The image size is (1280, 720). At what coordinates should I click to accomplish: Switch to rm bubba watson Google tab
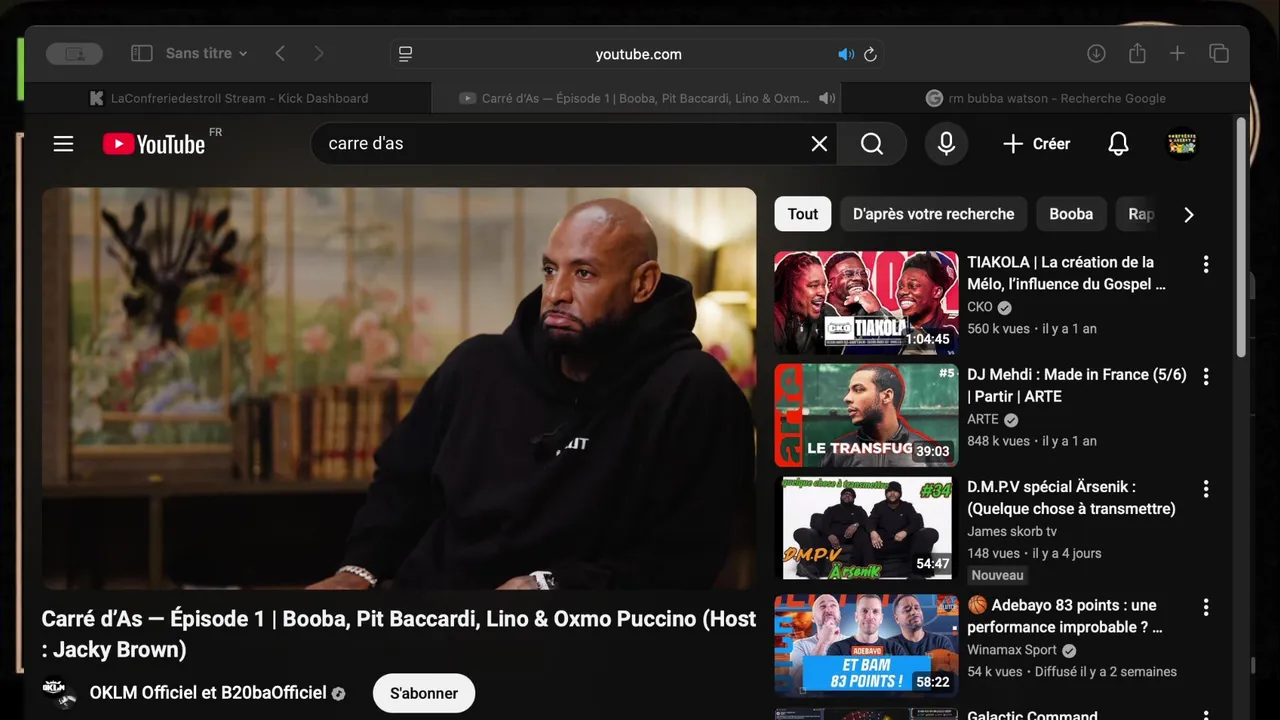pyautogui.click(x=1045, y=98)
